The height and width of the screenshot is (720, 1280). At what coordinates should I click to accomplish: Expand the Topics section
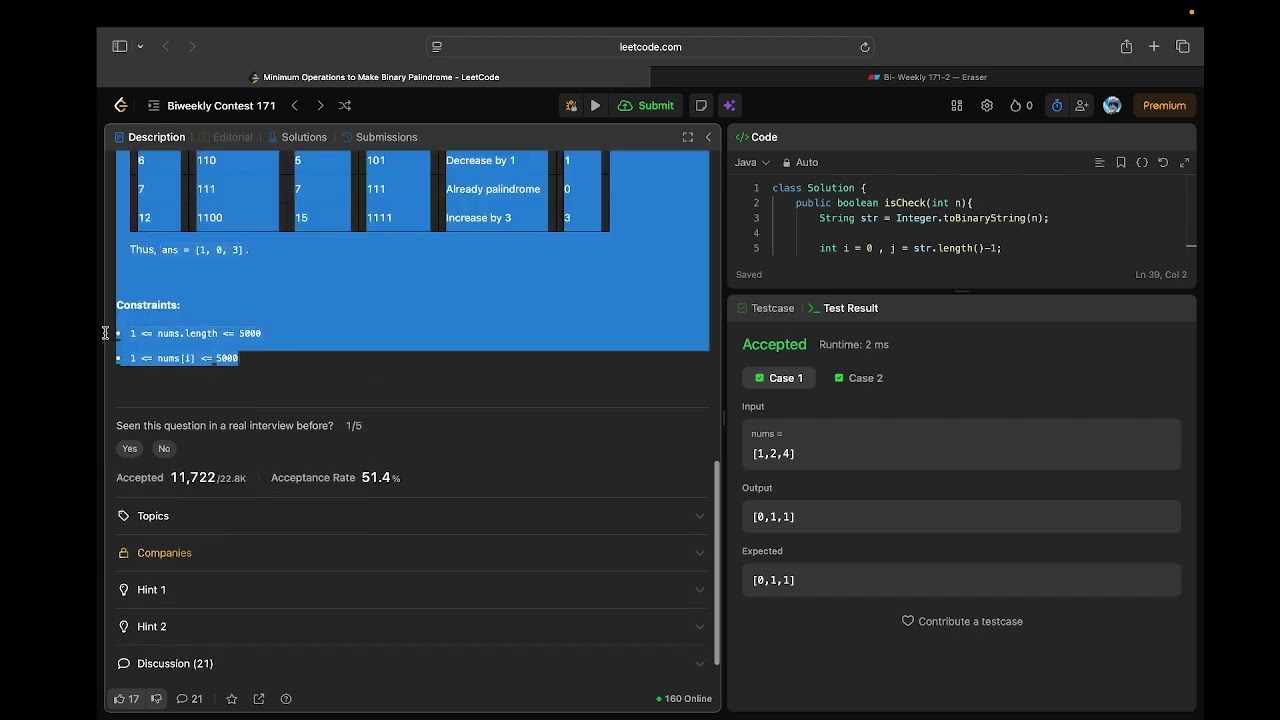click(411, 516)
